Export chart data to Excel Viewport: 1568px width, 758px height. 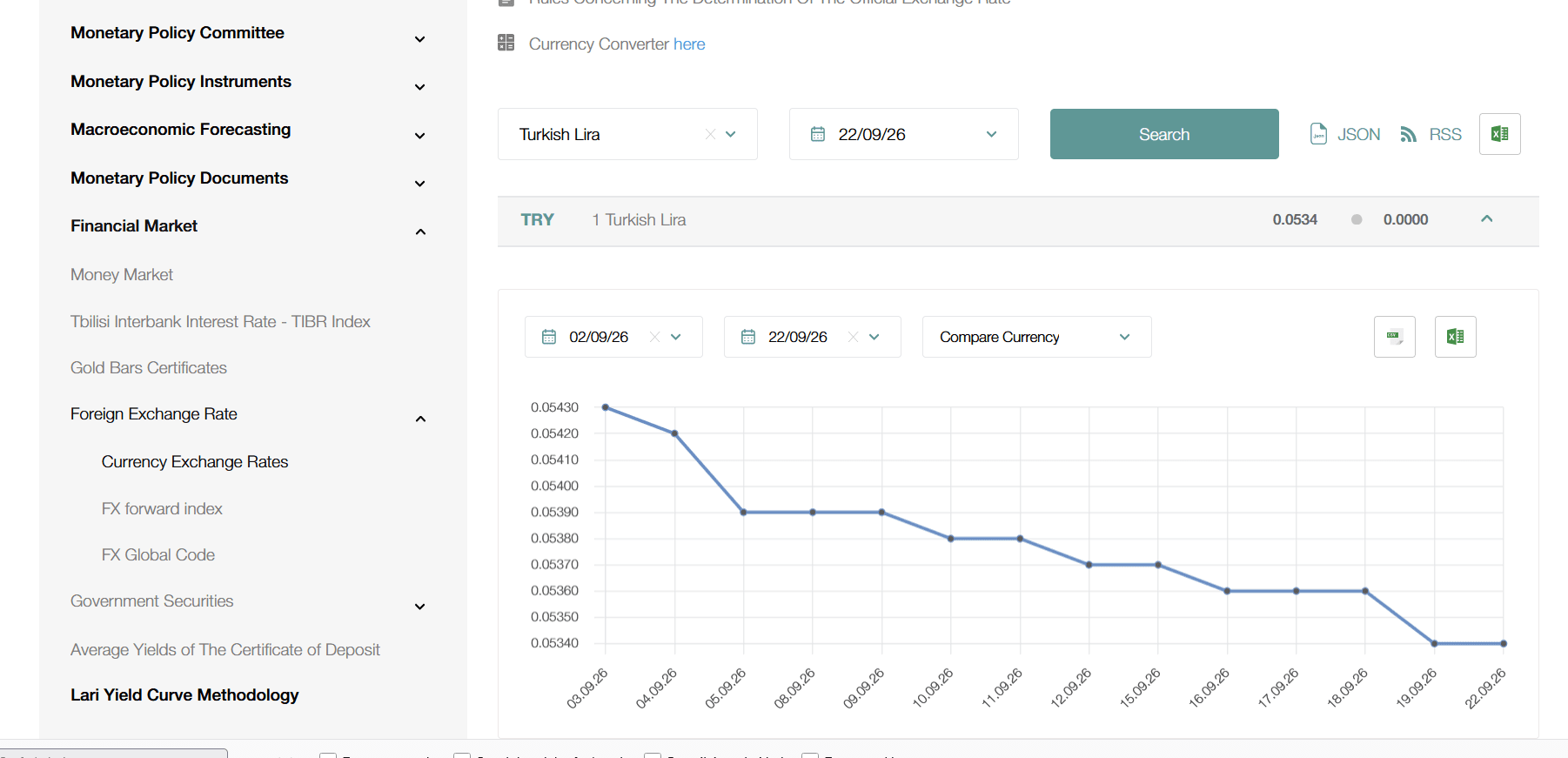coord(1455,337)
